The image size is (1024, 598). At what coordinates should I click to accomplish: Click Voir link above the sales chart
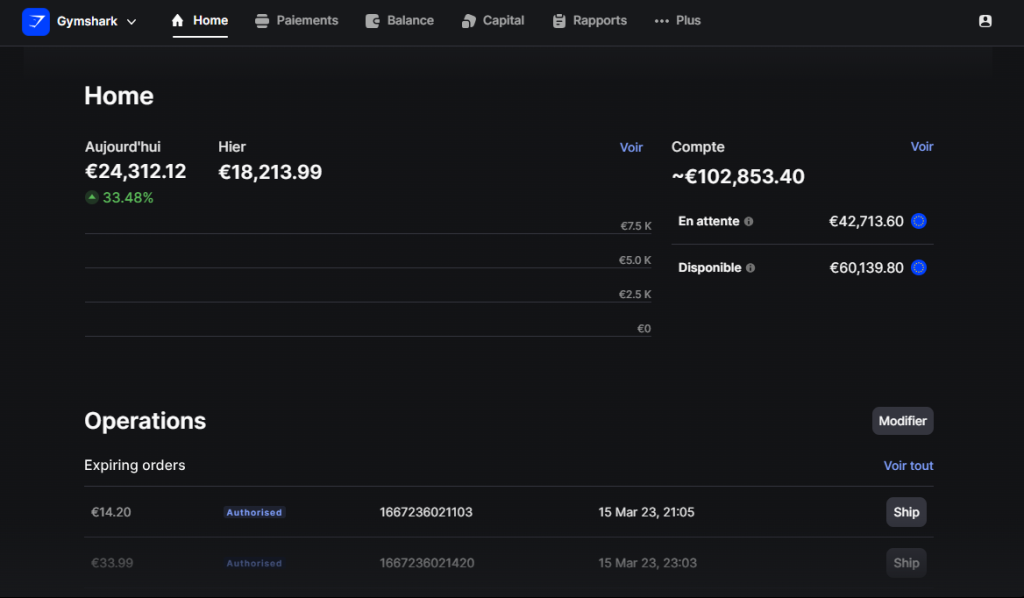[631, 147]
